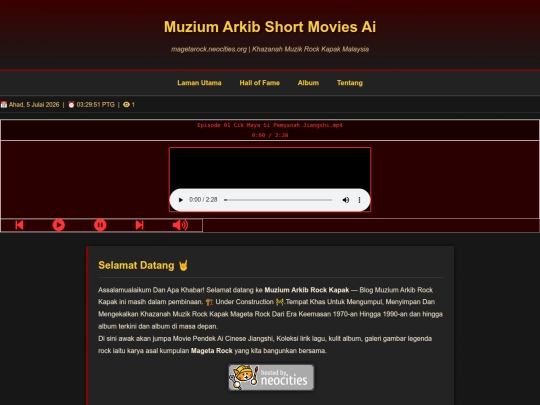Open the native player three-dot options menu

pos(359,200)
